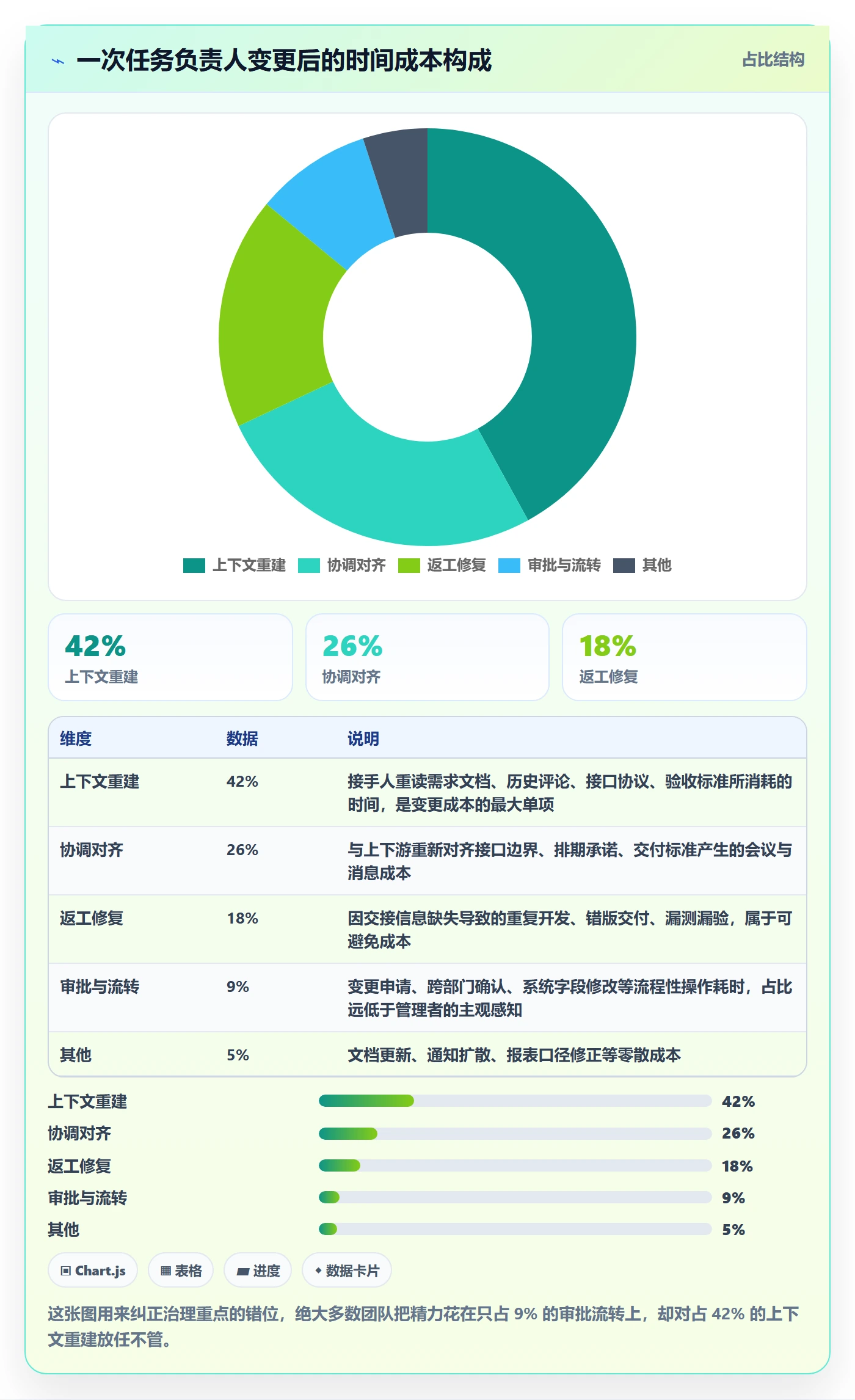855x1400 pixels.
Task: Click the 协调对齐 legend color swatch
Action: tap(308, 566)
